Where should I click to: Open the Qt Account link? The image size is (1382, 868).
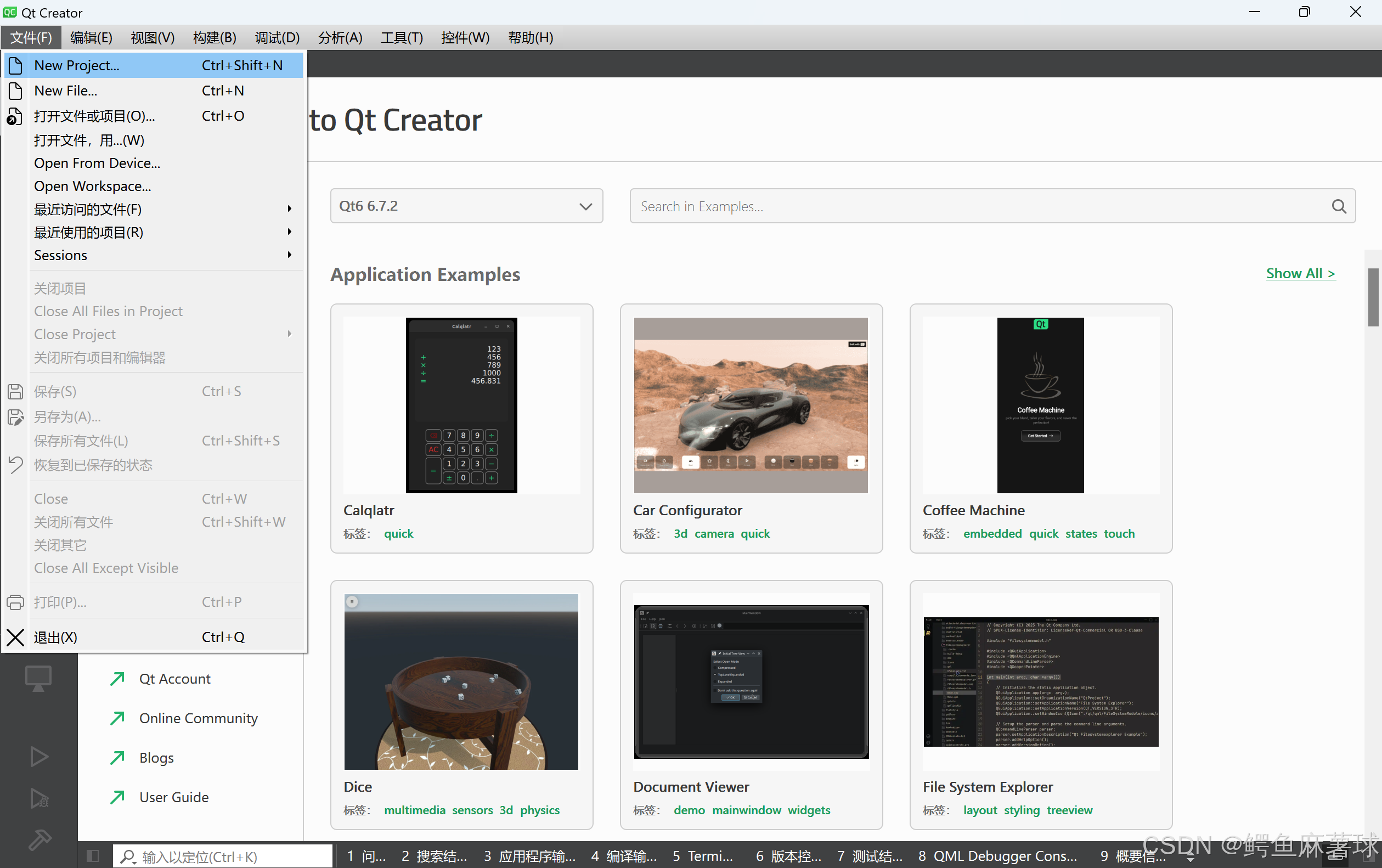pos(175,679)
